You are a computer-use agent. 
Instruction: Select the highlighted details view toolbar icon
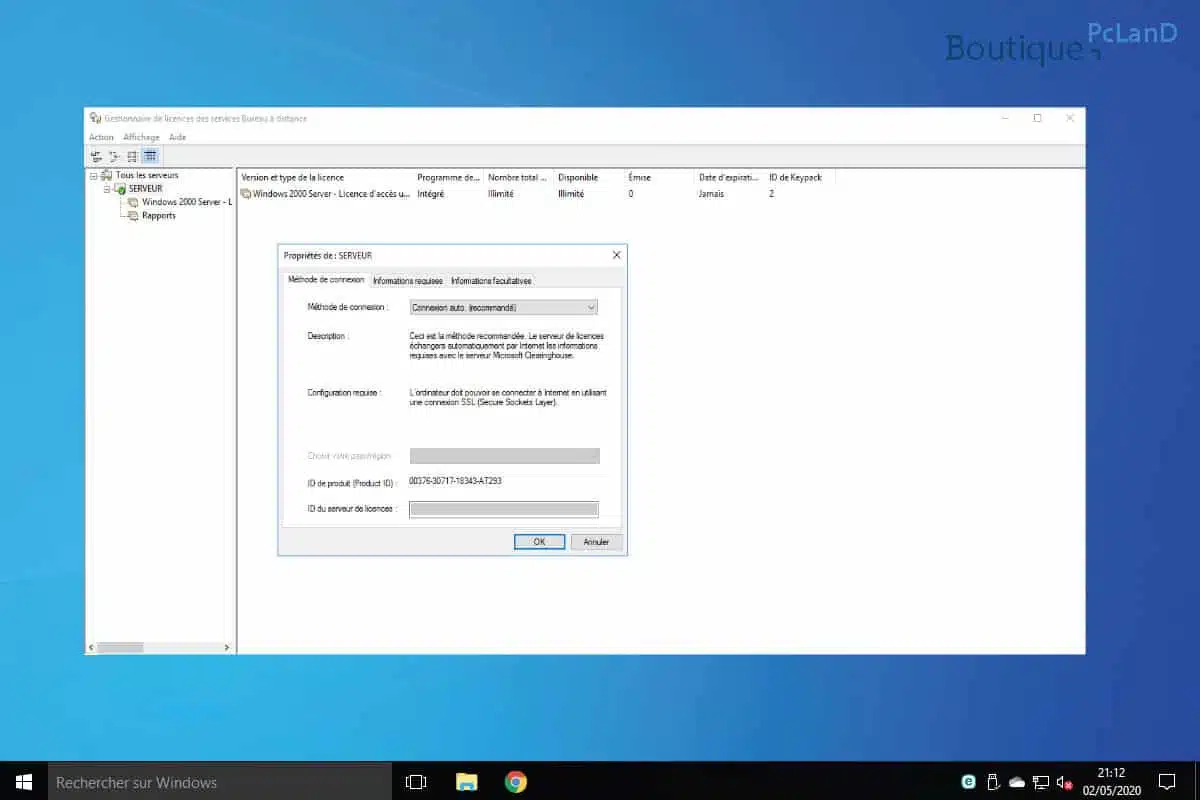click(x=150, y=156)
